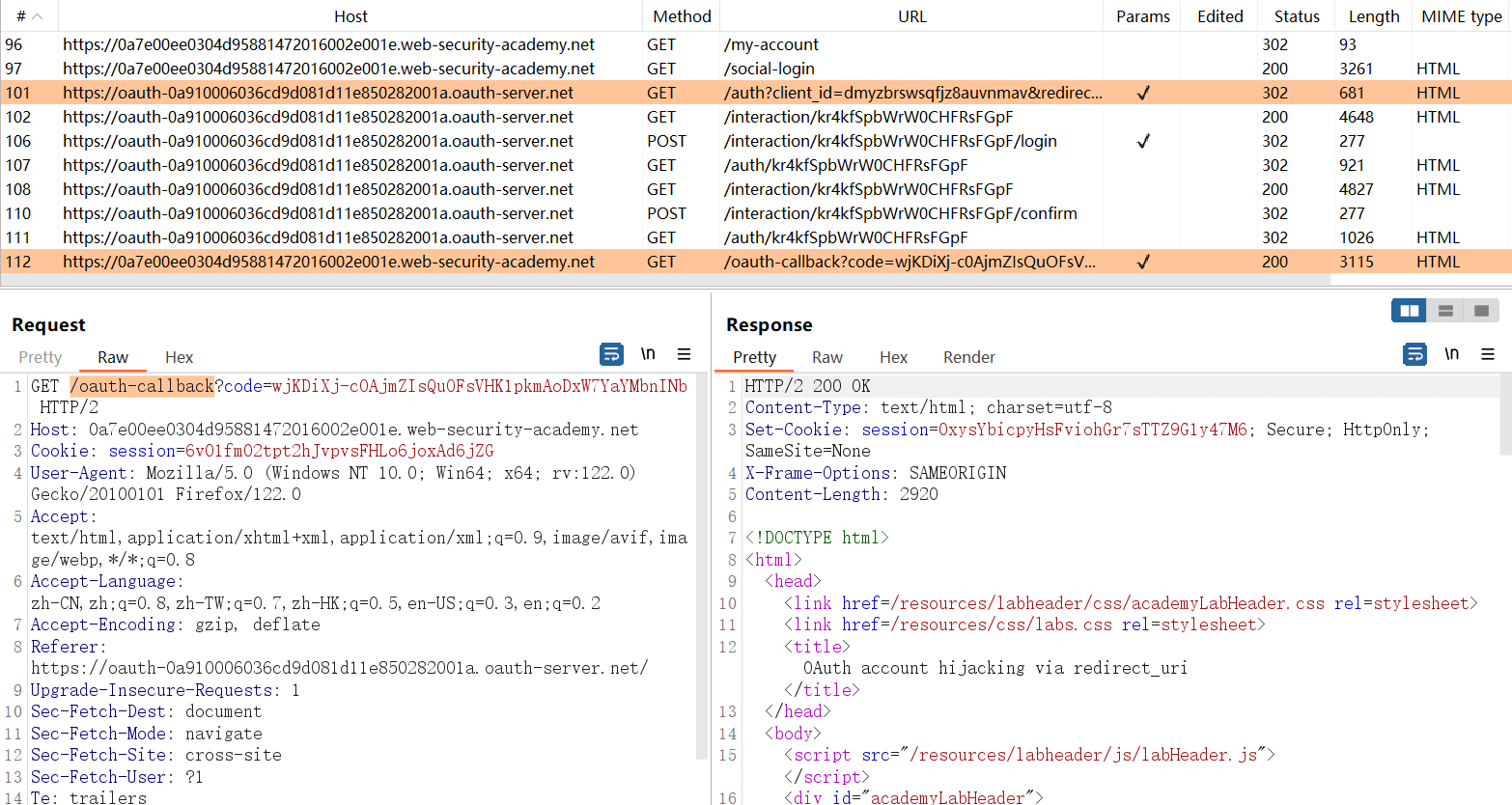This screenshot has height=805, width=1512.
Task: Show non-printable characters in Request panel
Action: pos(648,354)
